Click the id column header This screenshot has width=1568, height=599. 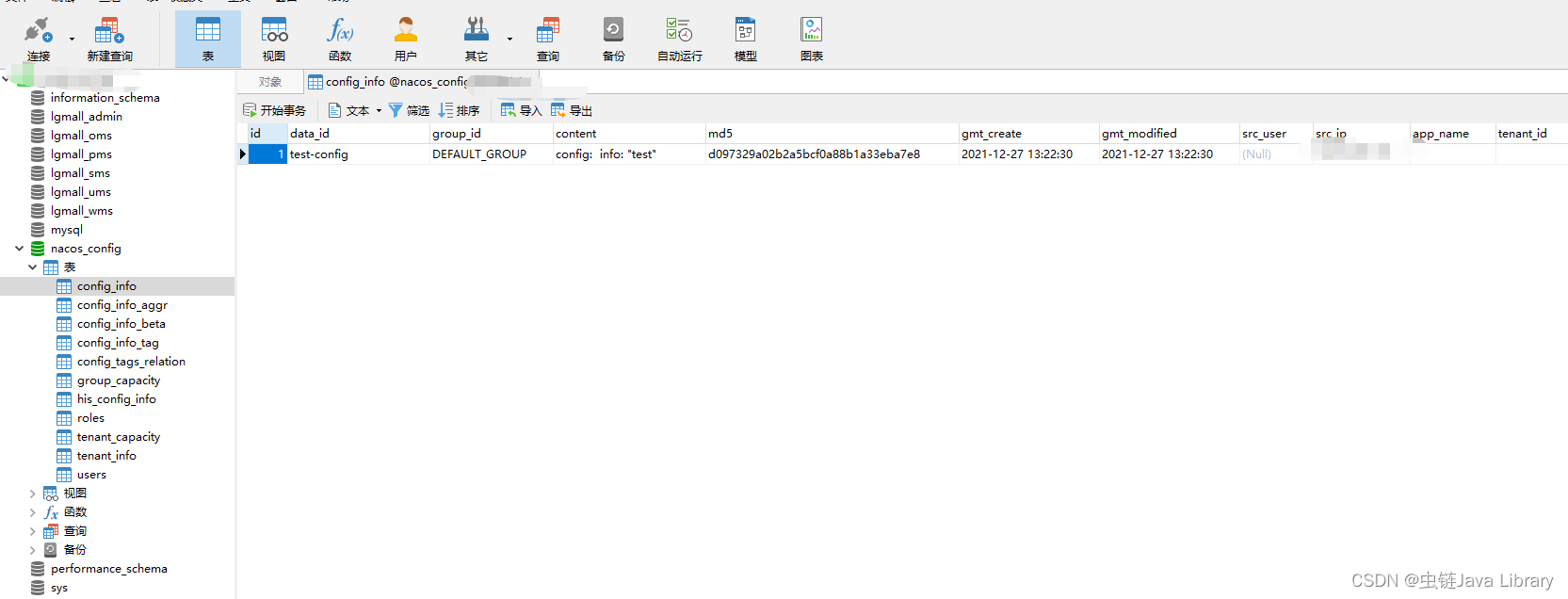coord(267,134)
